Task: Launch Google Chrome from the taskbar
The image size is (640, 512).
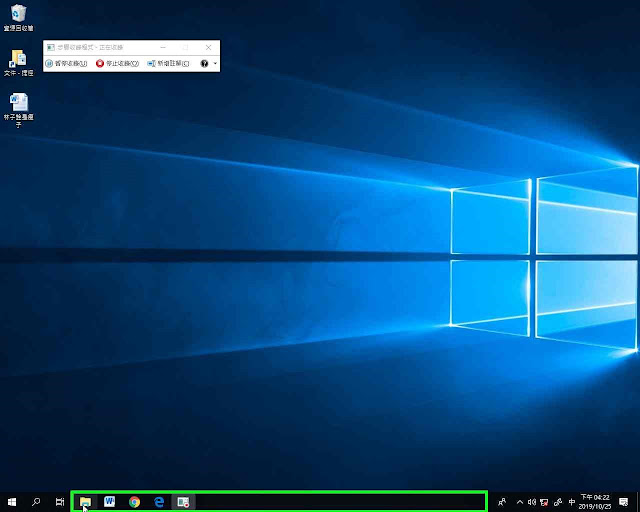Action: (x=134, y=502)
